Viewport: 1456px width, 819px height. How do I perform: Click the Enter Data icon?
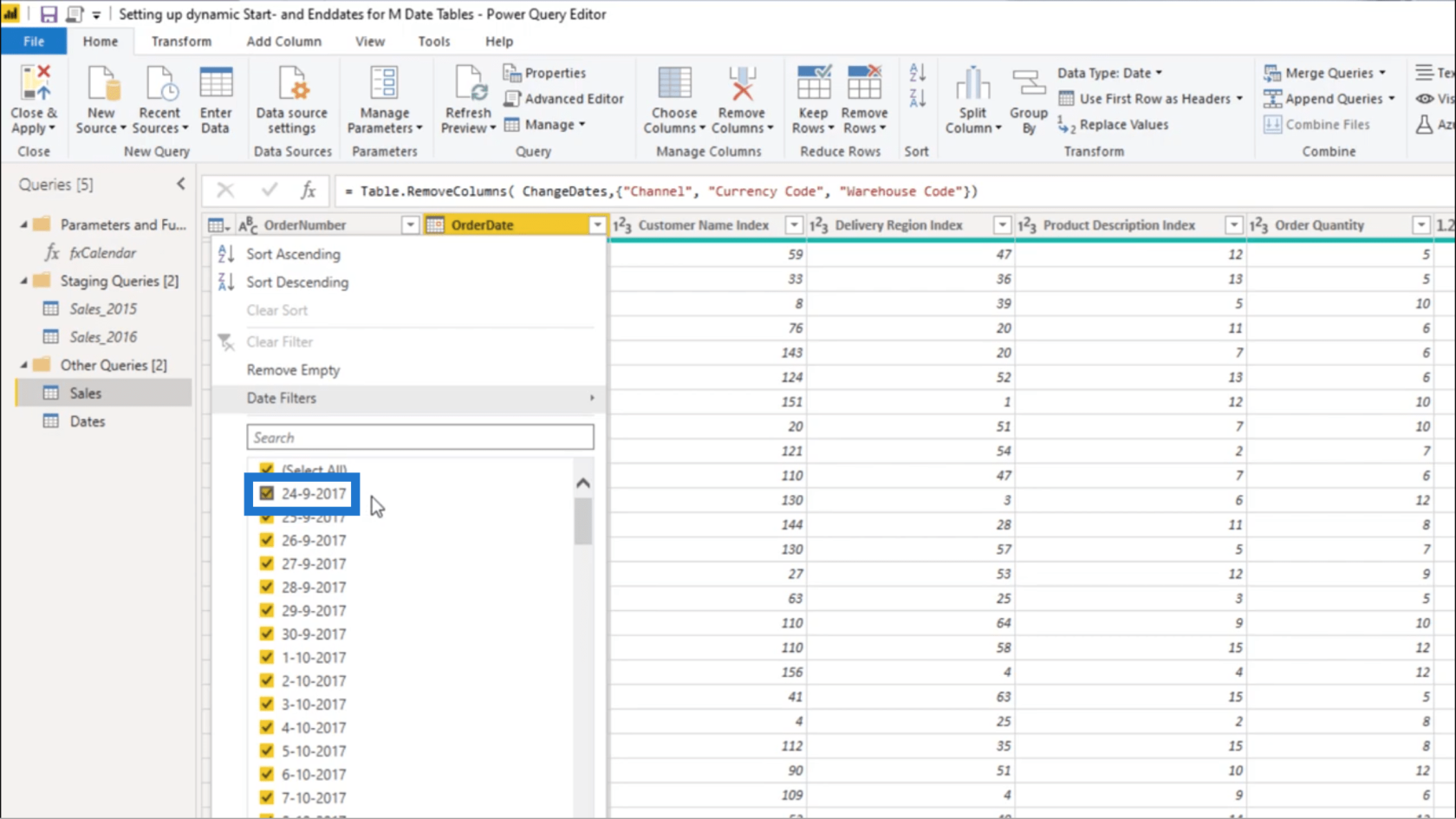(x=216, y=83)
